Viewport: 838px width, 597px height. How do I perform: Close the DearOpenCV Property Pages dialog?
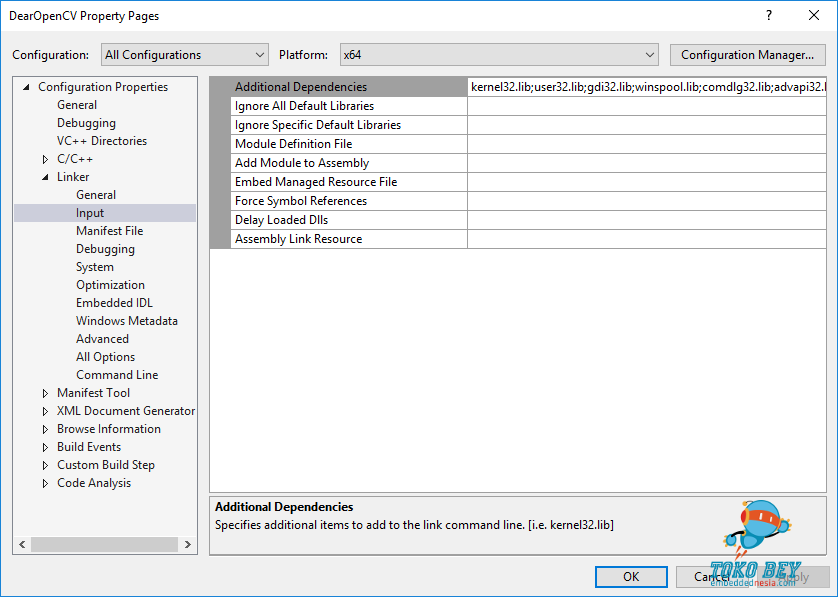coord(813,15)
